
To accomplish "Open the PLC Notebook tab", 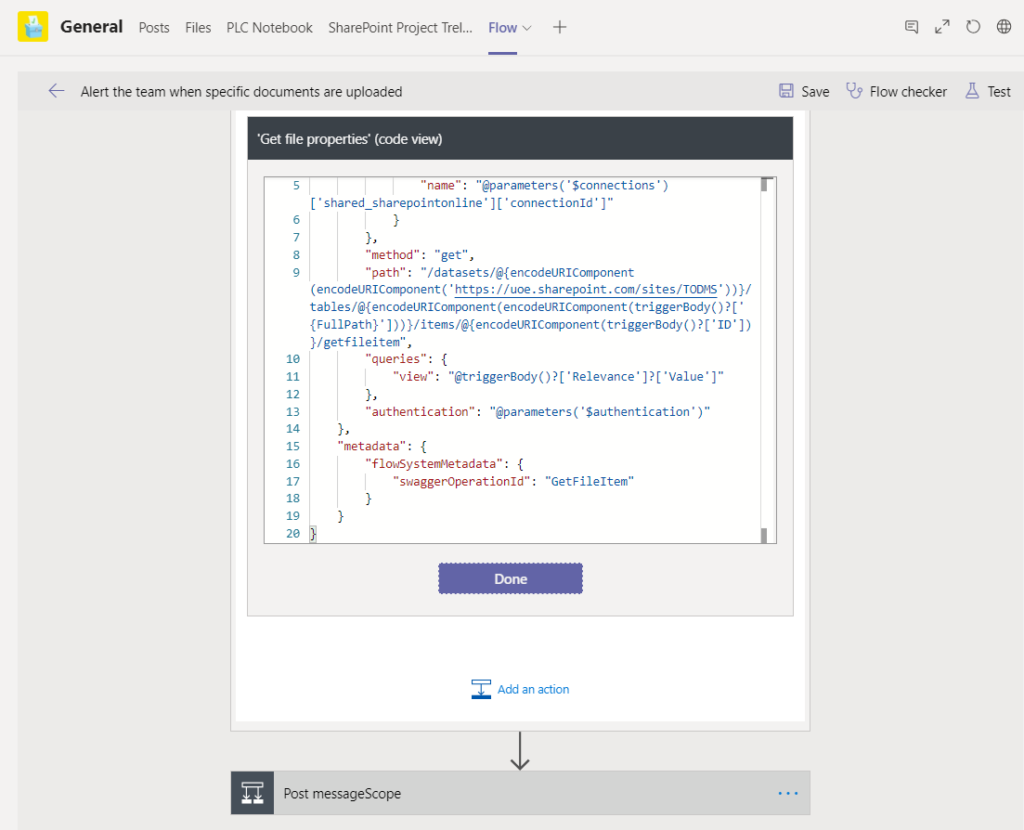I will (269, 28).
